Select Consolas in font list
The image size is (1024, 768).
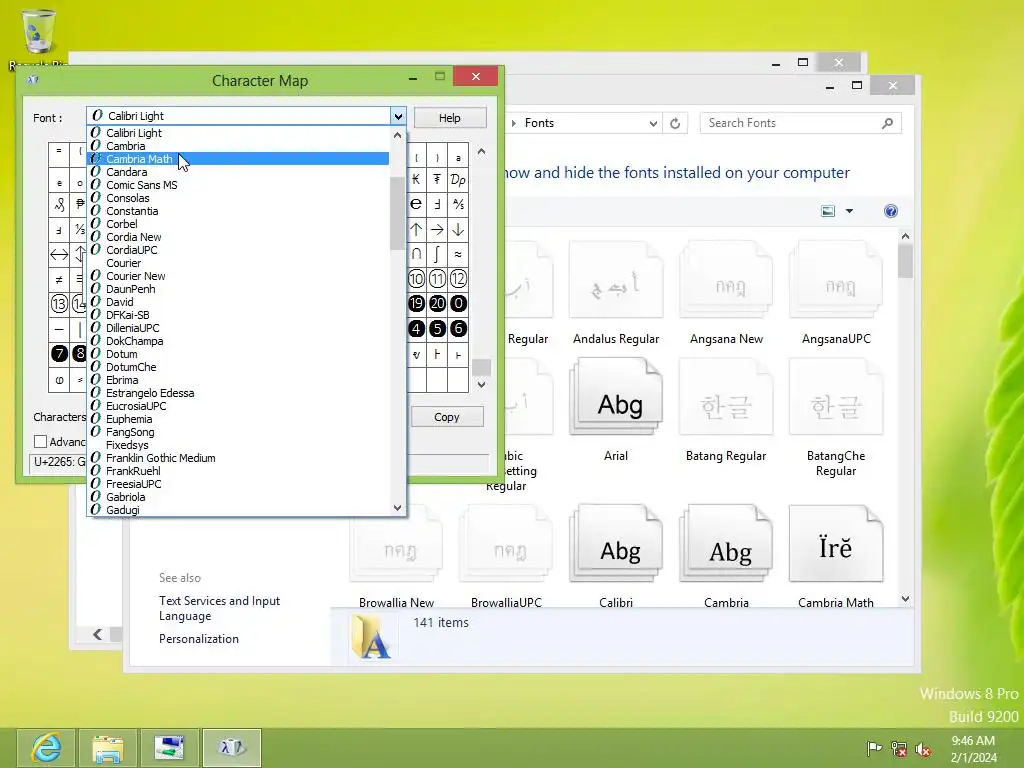coord(238,198)
